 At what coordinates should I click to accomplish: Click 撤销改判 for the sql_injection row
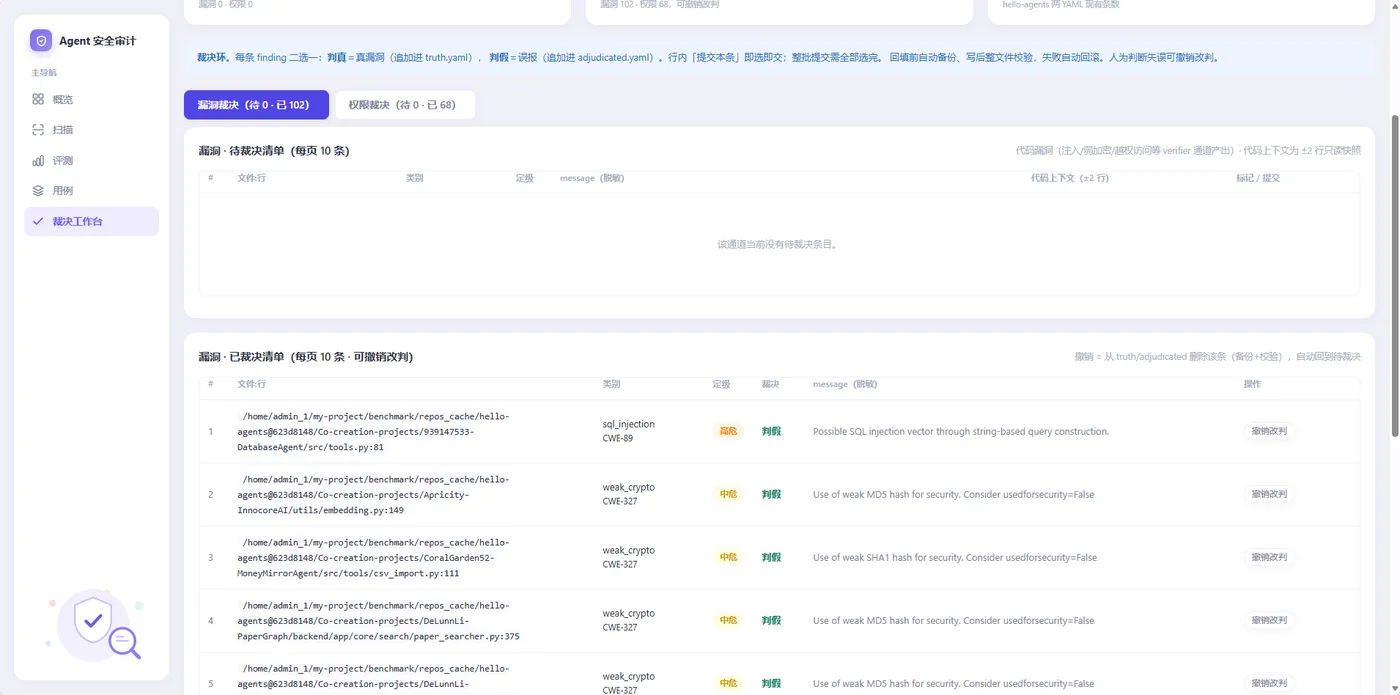(1269, 431)
